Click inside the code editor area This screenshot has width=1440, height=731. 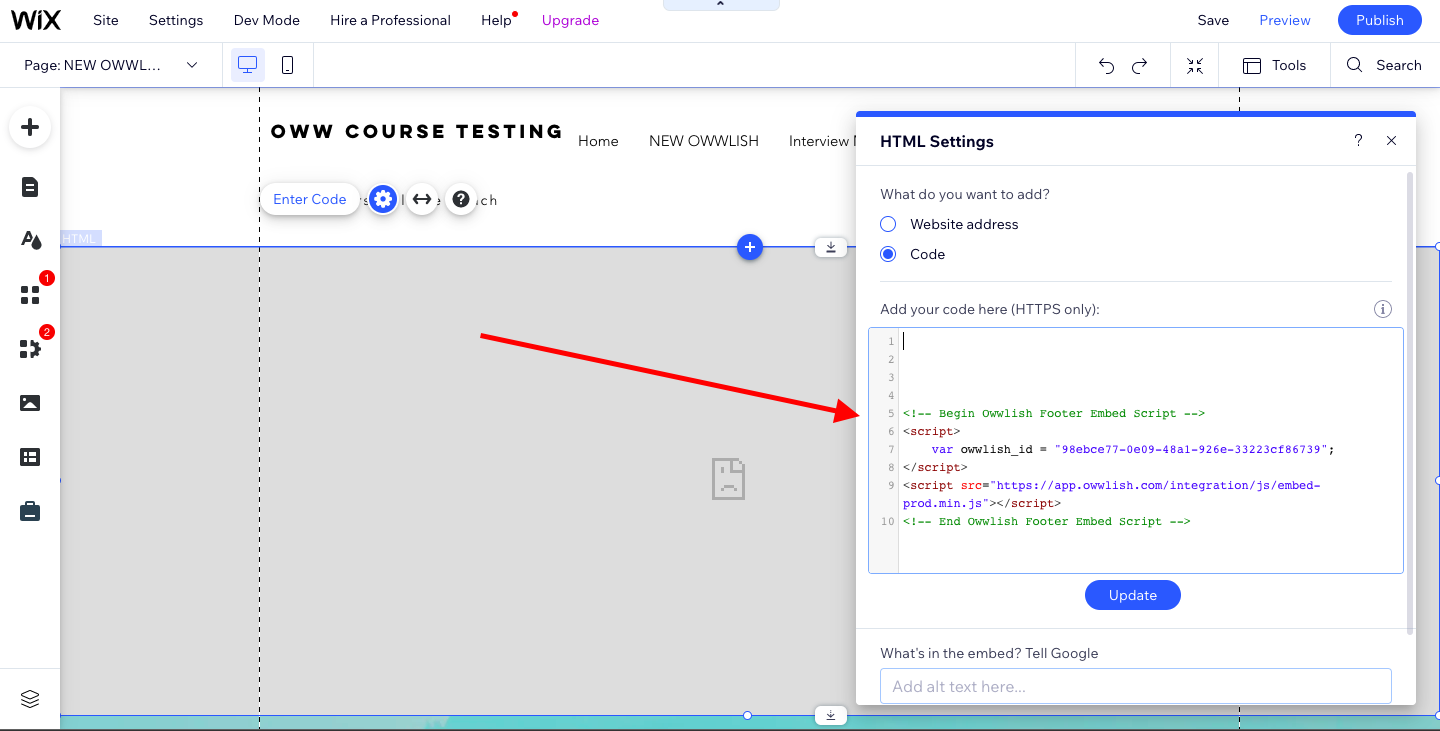pyautogui.click(x=1136, y=450)
